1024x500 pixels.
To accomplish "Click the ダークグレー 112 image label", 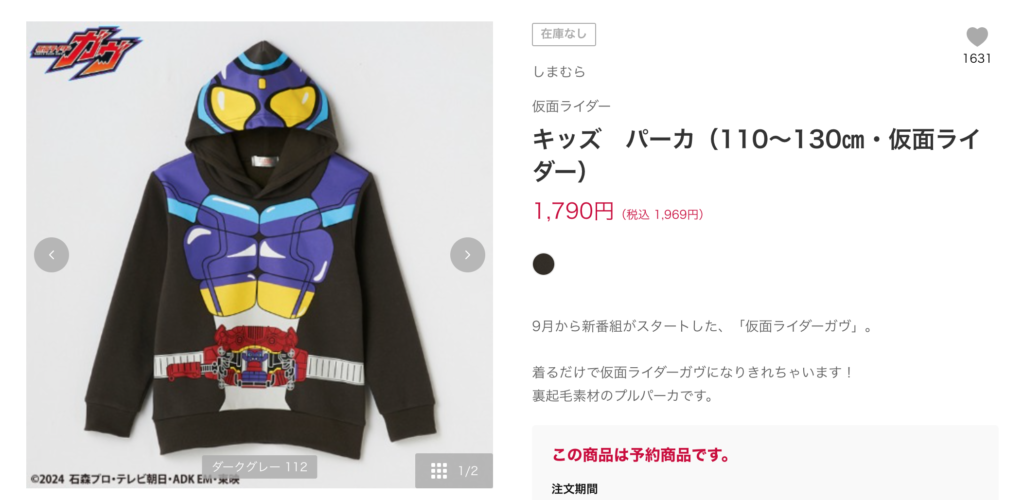I will (260, 467).
